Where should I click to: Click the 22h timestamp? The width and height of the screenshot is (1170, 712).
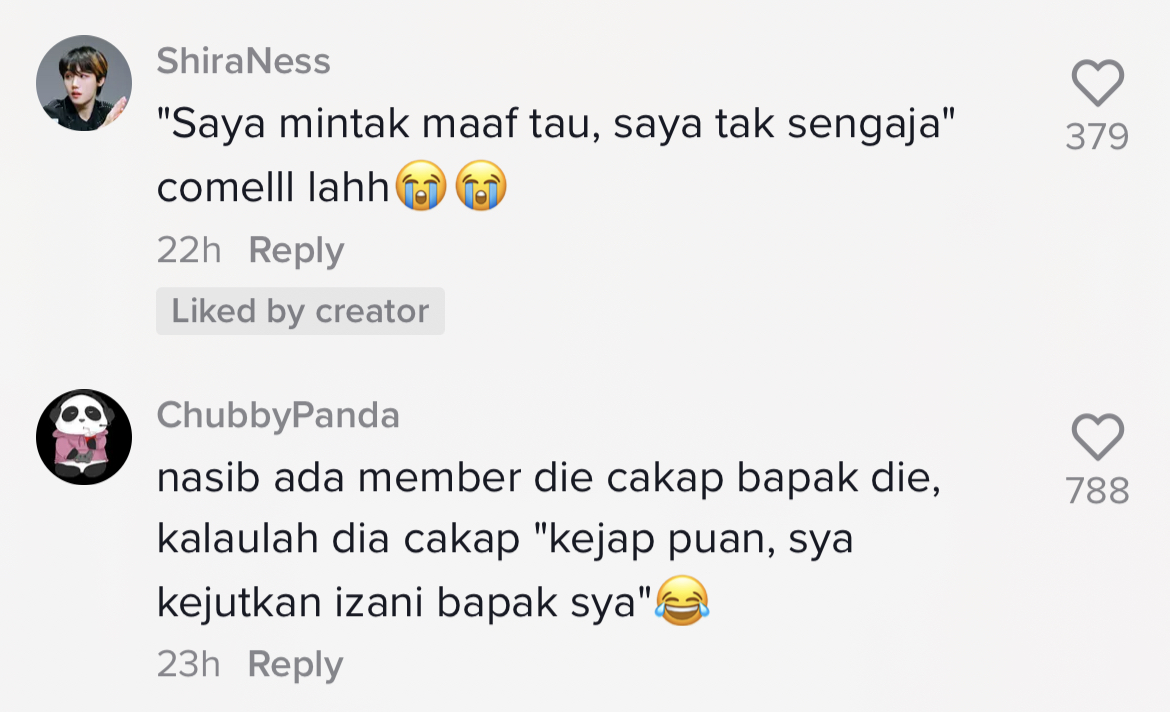(x=189, y=250)
